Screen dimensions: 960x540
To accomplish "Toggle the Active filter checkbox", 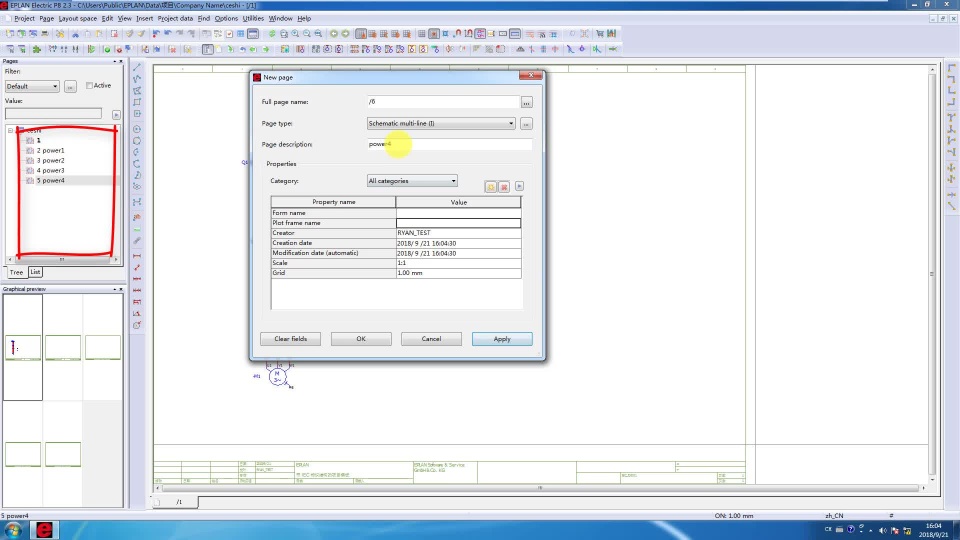I will pos(89,86).
